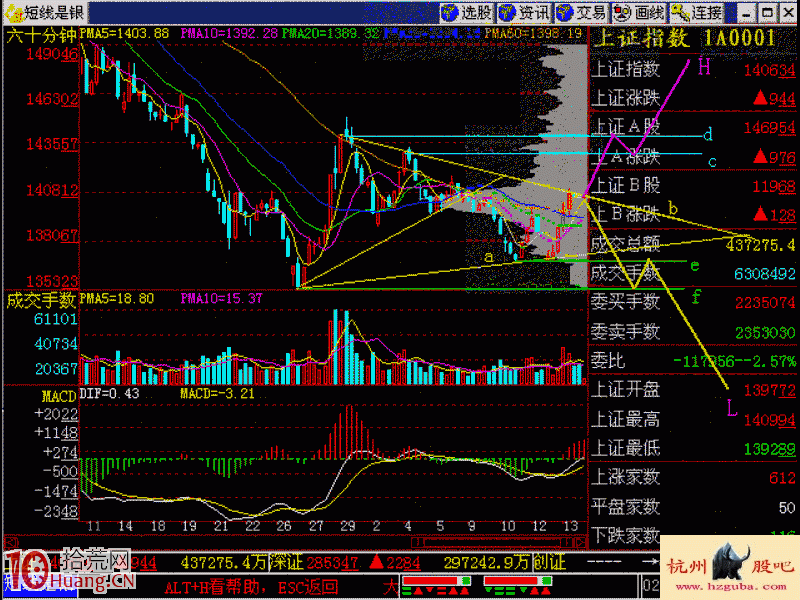Click the chart horizontal scrollbar thumb
Viewport: 800px width, 600px height.
tap(494, 542)
